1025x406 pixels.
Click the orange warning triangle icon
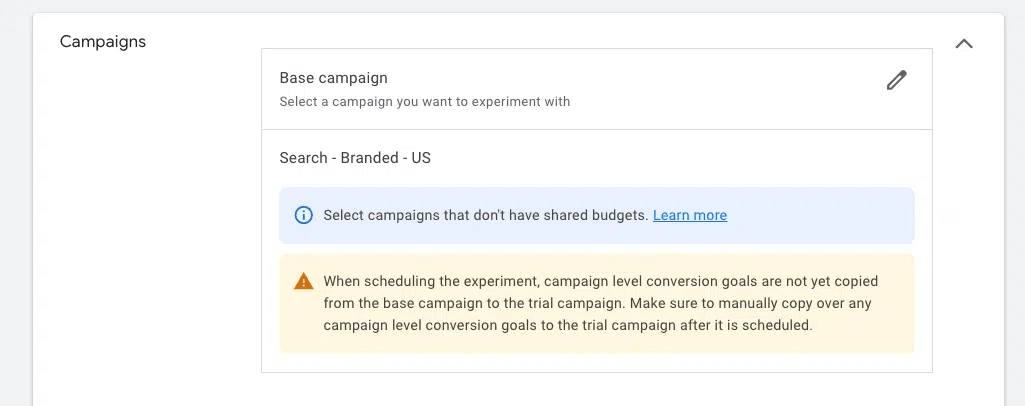303,282
